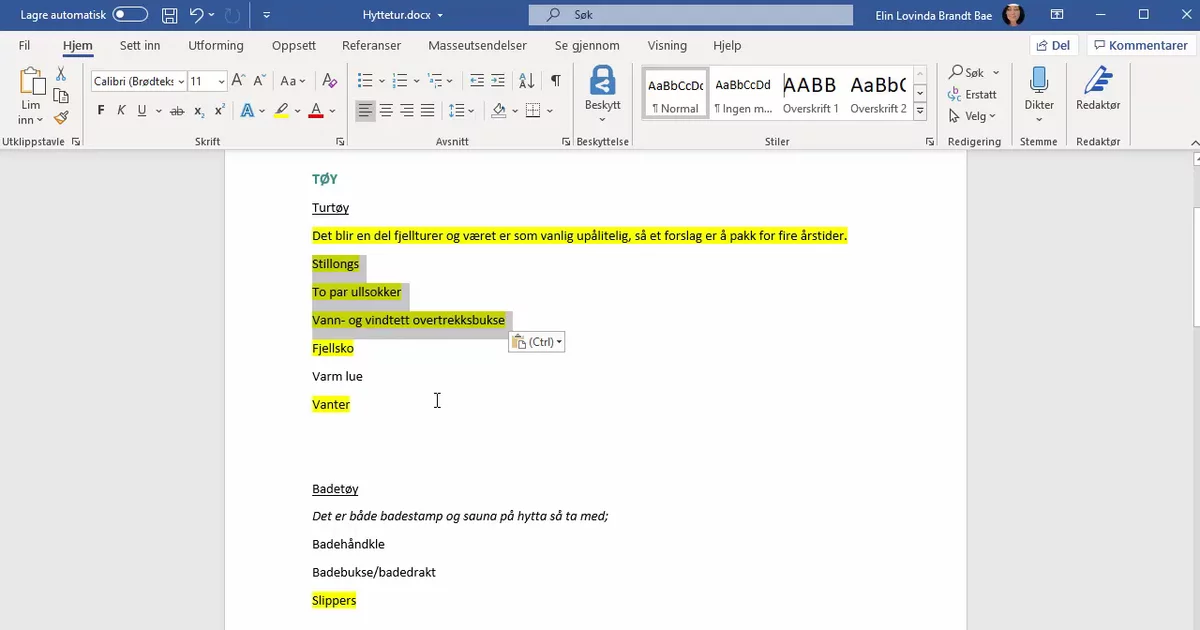
Task: Open the Referanser tab
Action: [x=372, y=46]
